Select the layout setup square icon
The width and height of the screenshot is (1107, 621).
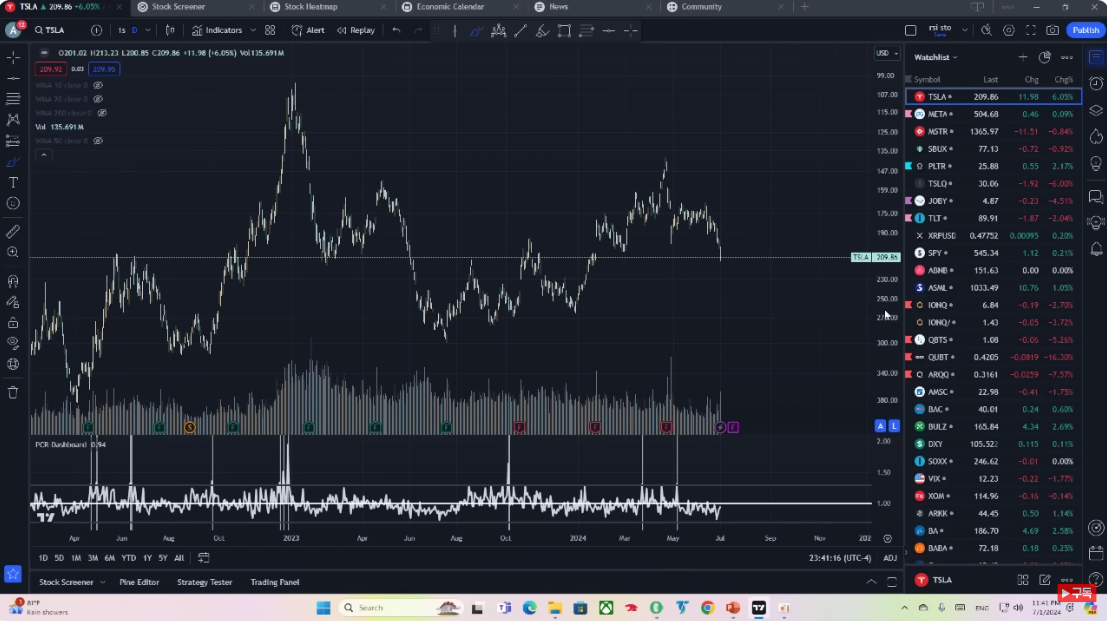click(911, 30)
